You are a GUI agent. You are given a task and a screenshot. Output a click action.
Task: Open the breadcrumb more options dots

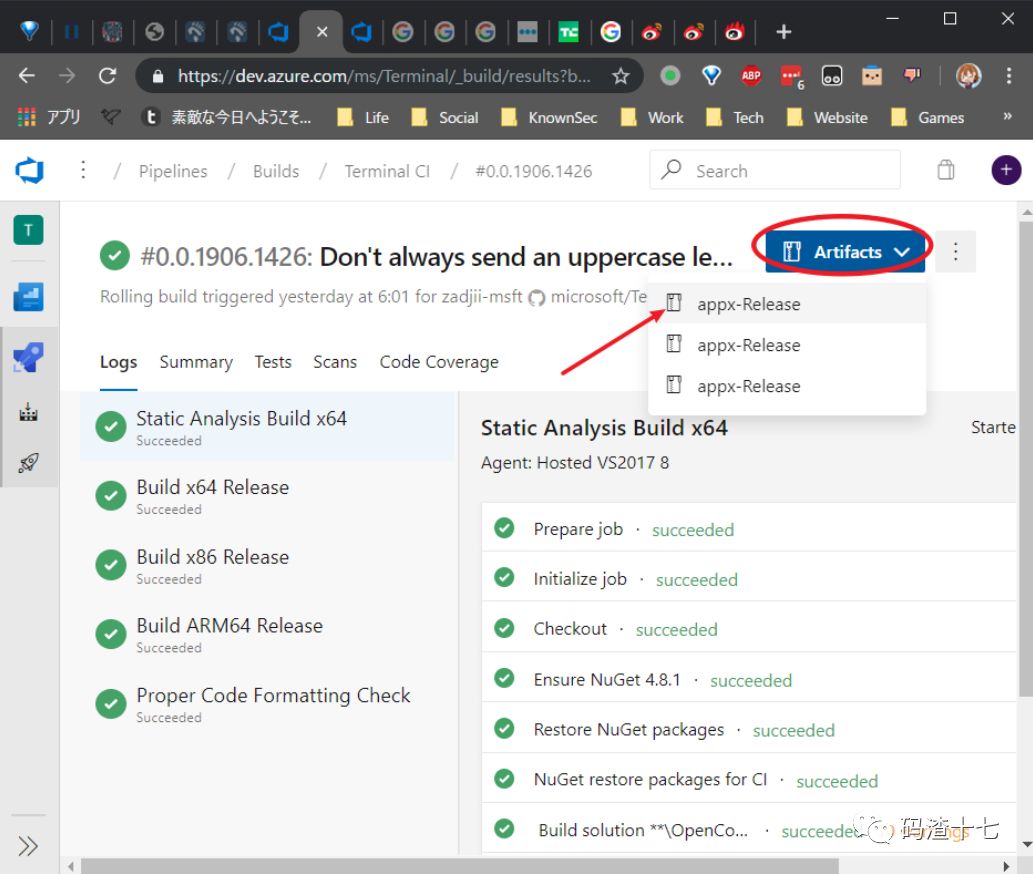click(x=83, y=170)
